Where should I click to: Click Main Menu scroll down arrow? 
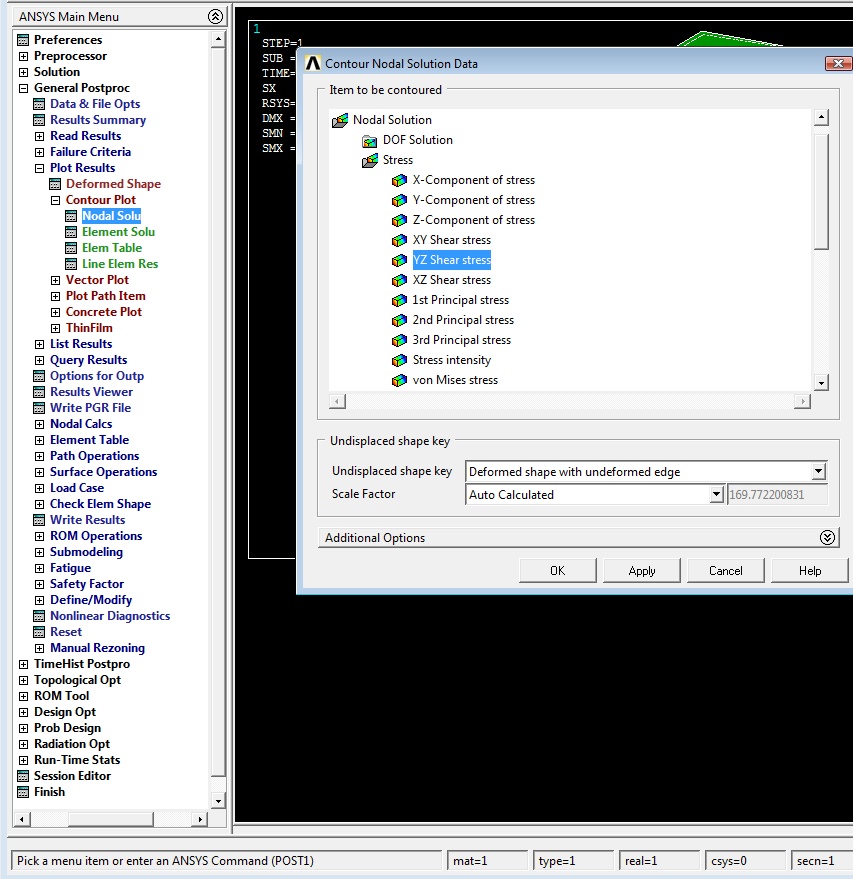coord(218,801)
